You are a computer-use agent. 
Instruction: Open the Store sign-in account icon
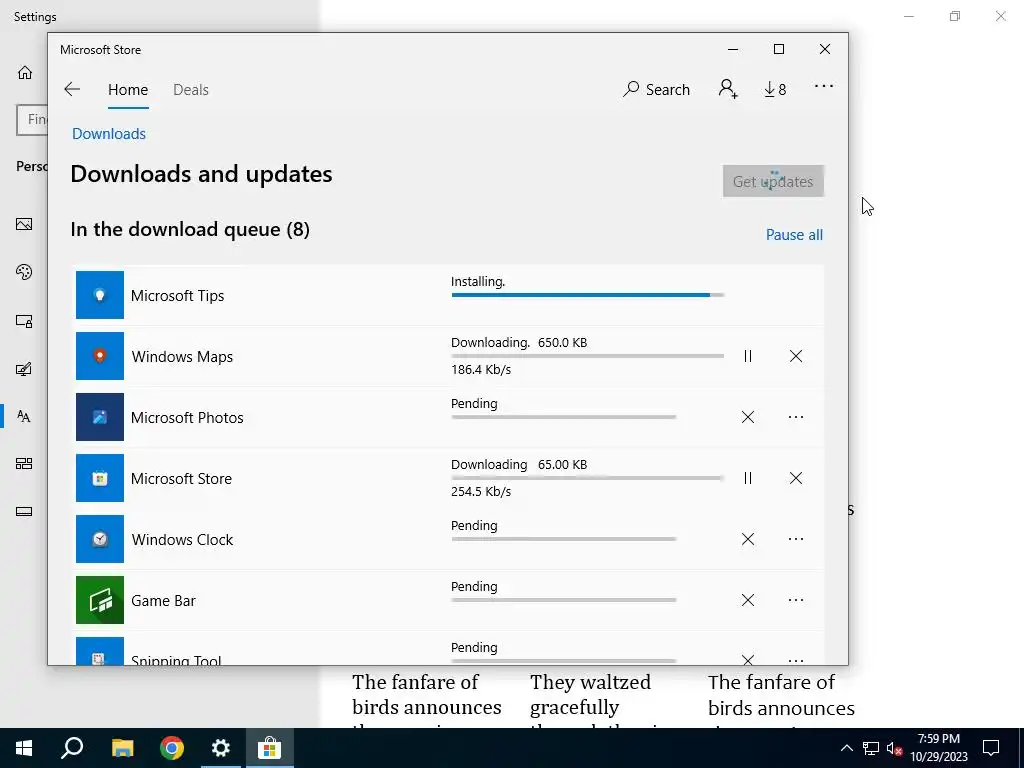click(x=728, y=89)
